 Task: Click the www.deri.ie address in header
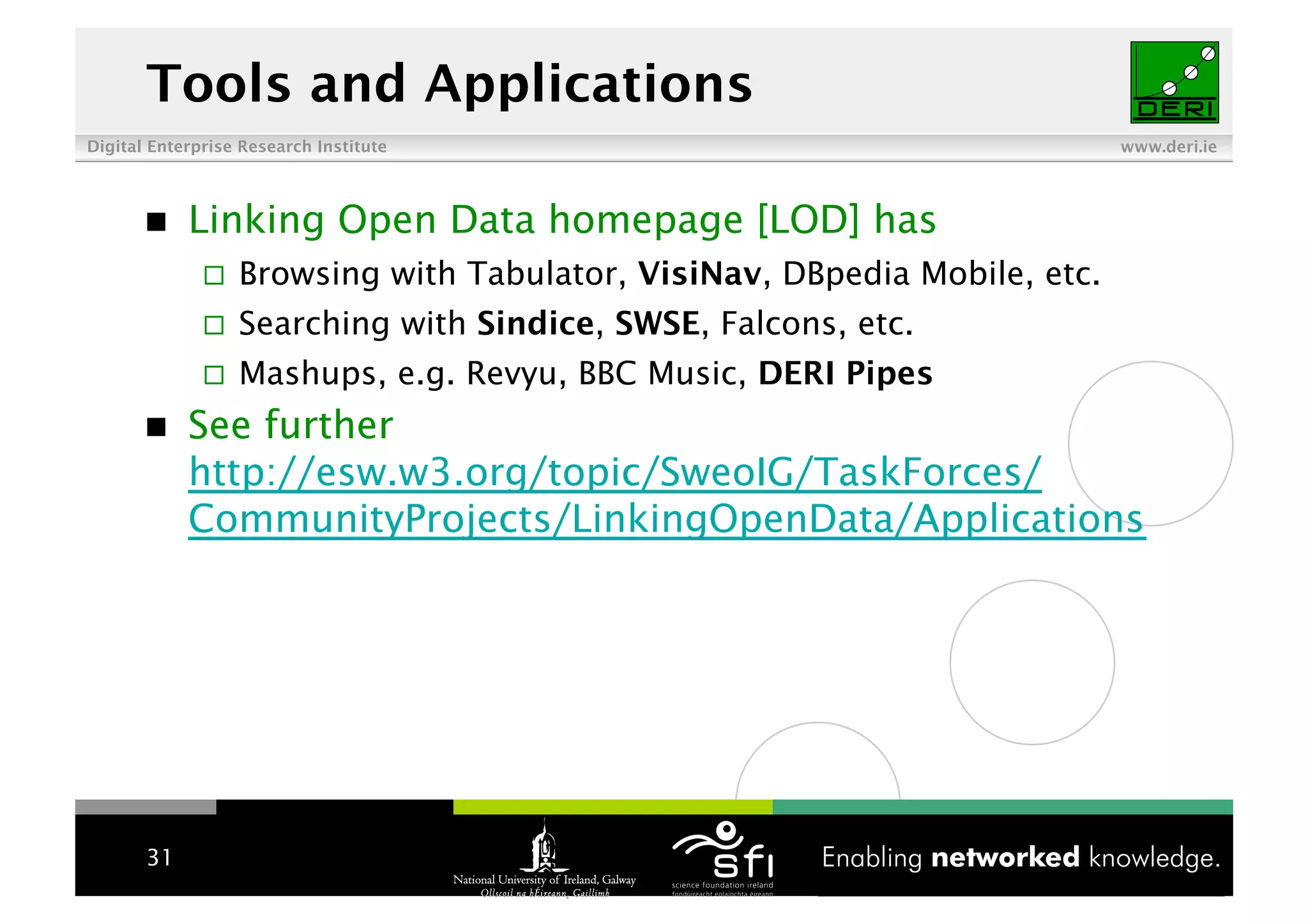(x=1168, y=147)
